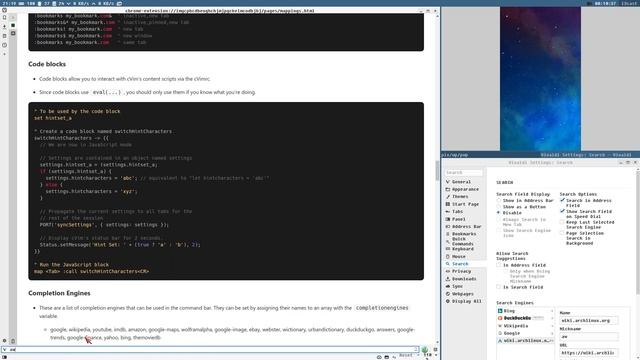Select Show as a Button radio
The width and height of the screenshot is (640, 360).
pos(498,207)
